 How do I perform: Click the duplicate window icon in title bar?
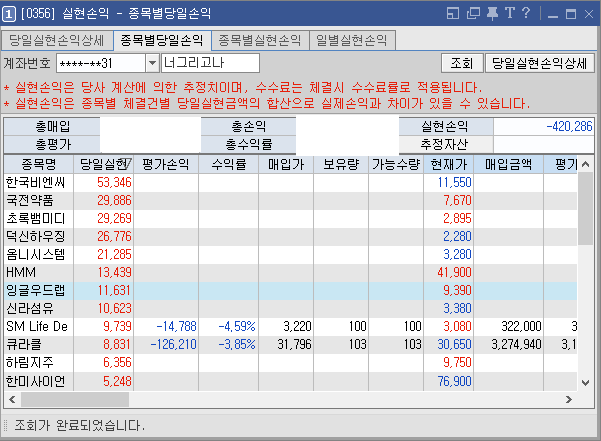473,13
